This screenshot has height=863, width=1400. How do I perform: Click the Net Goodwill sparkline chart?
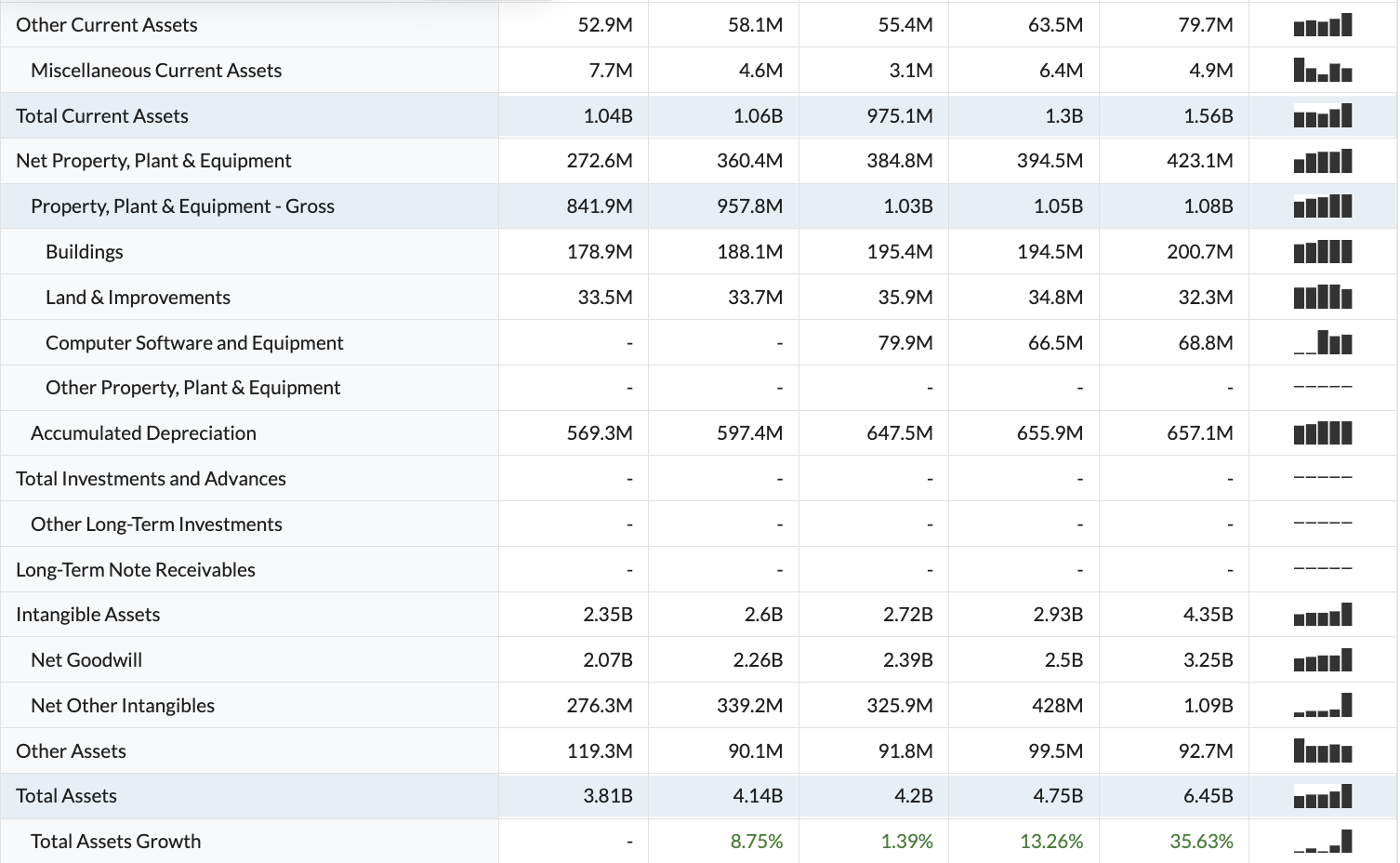[x=1323, y=660]
